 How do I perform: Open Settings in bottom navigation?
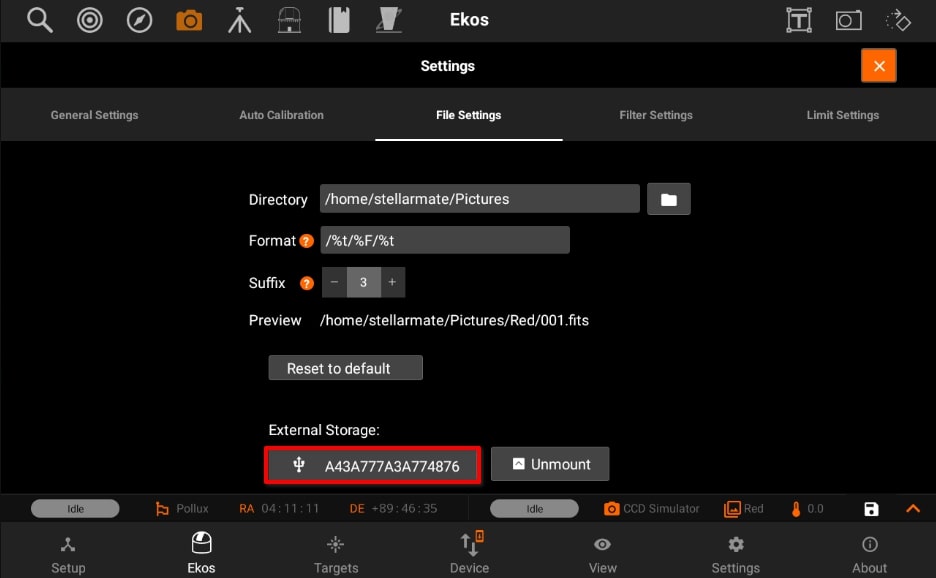coord(735,554)
